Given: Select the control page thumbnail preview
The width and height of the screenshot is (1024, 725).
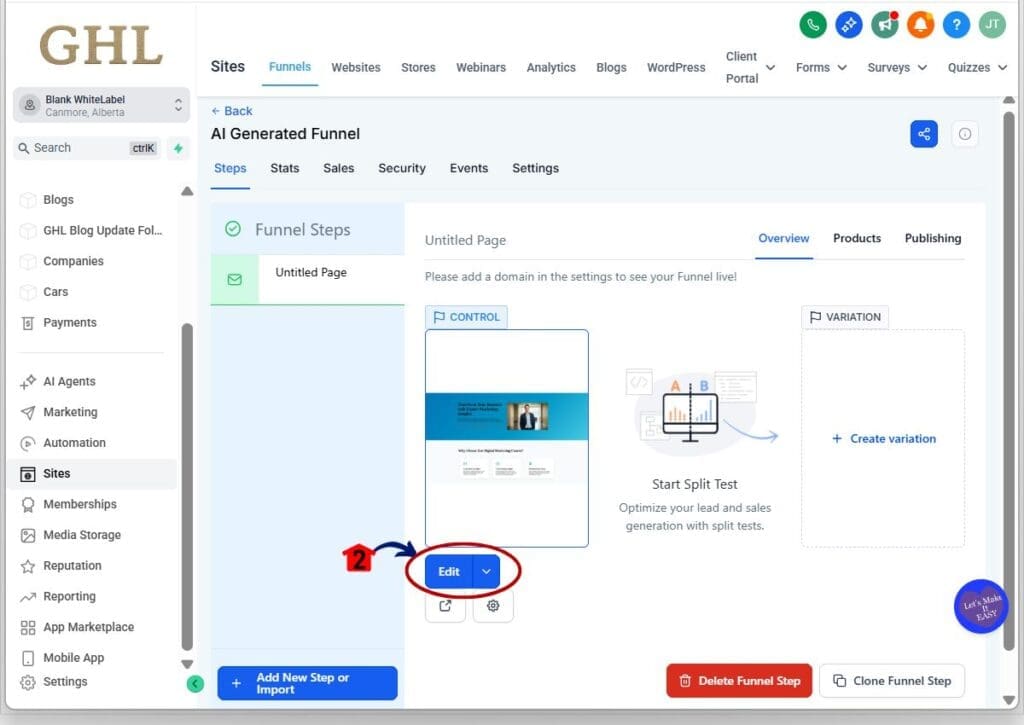Looking at the screenshot, I should (507, 438).
